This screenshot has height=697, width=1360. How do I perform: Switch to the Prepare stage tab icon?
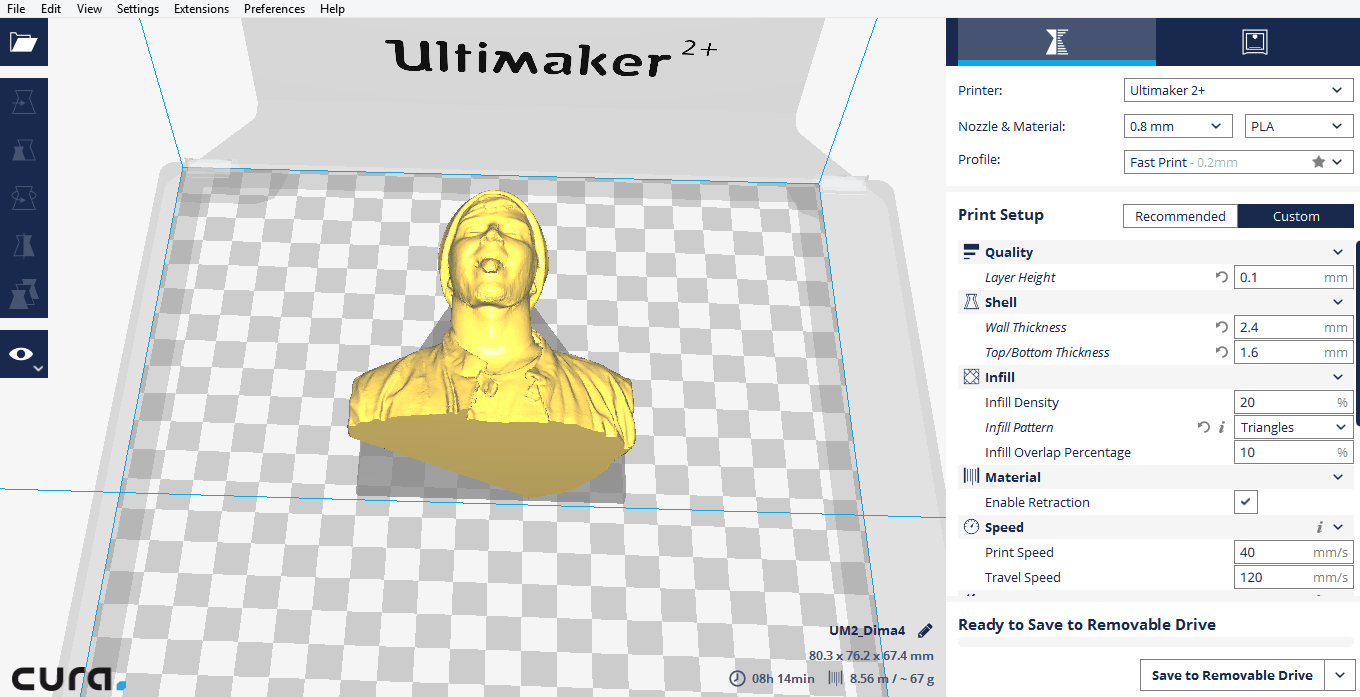click(x=1057, y=42)
